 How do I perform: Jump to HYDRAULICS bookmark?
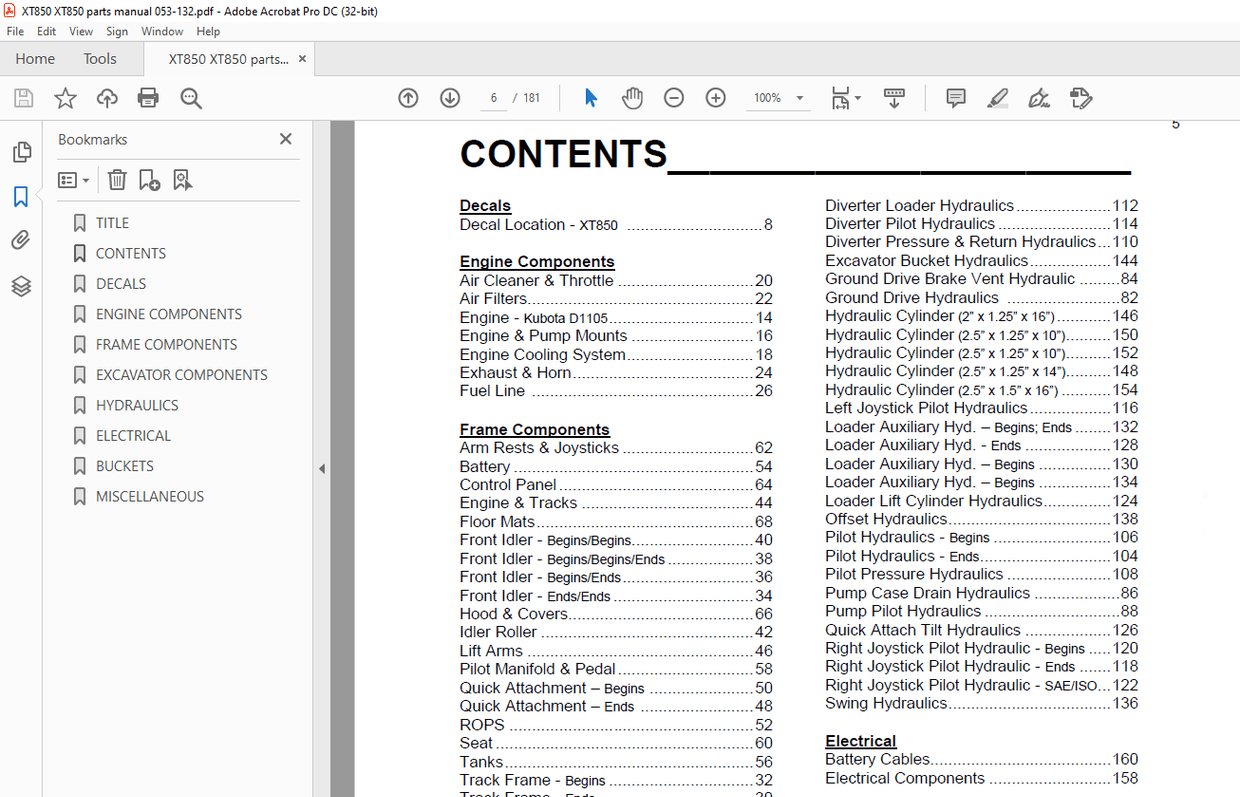[137, 405]
